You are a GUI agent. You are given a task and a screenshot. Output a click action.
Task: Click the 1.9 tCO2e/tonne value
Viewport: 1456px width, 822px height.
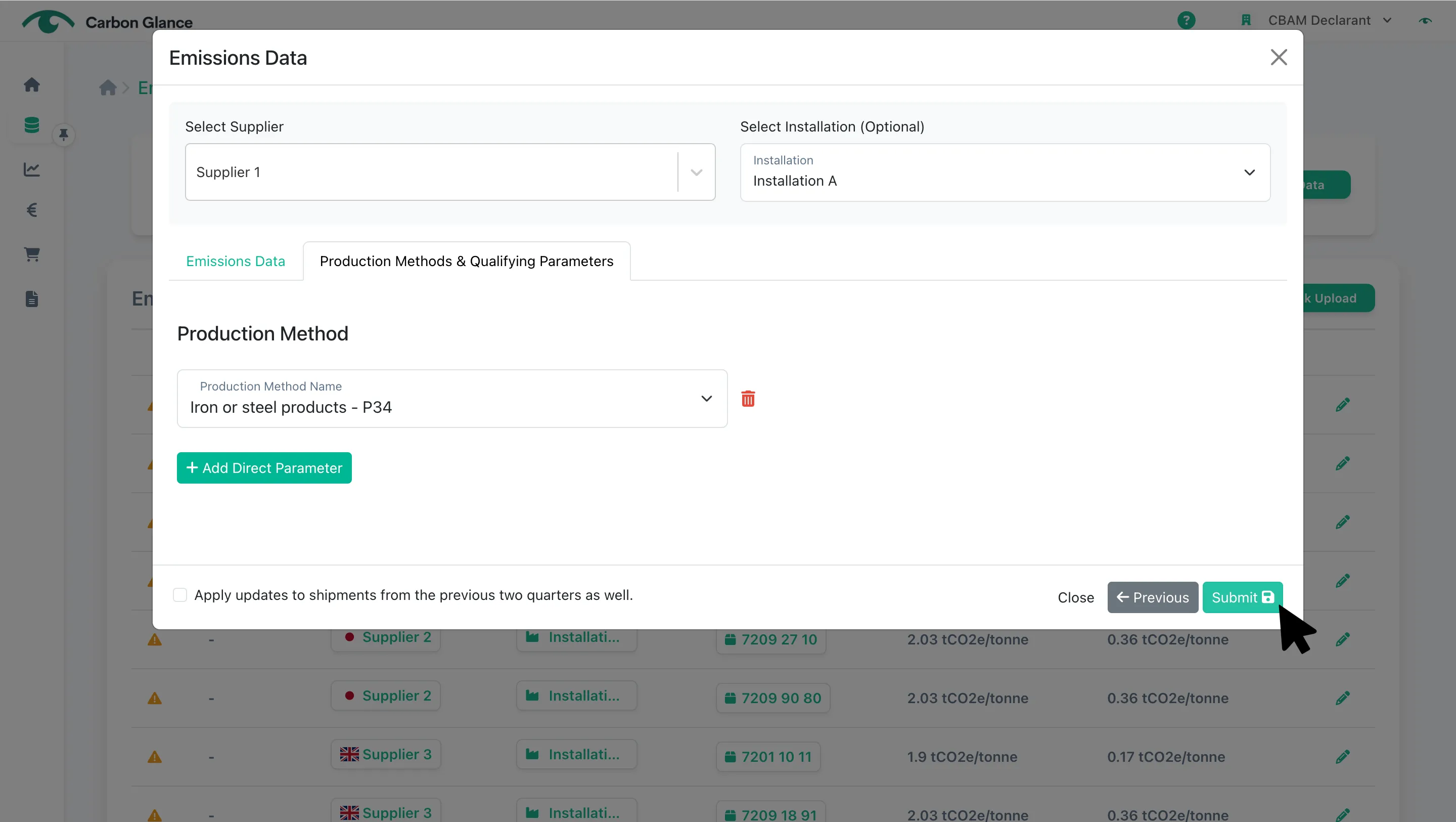962,757
